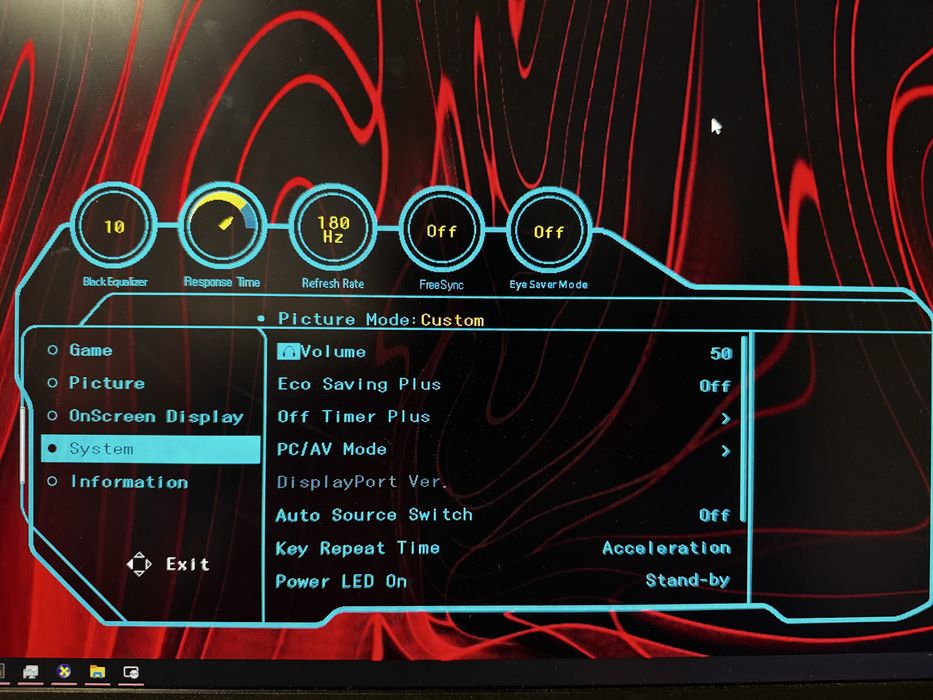Image resolution: width=933 pixels, height=700 pixels.
Task: Select the highlighted System menu category
Action: [151, 449]
